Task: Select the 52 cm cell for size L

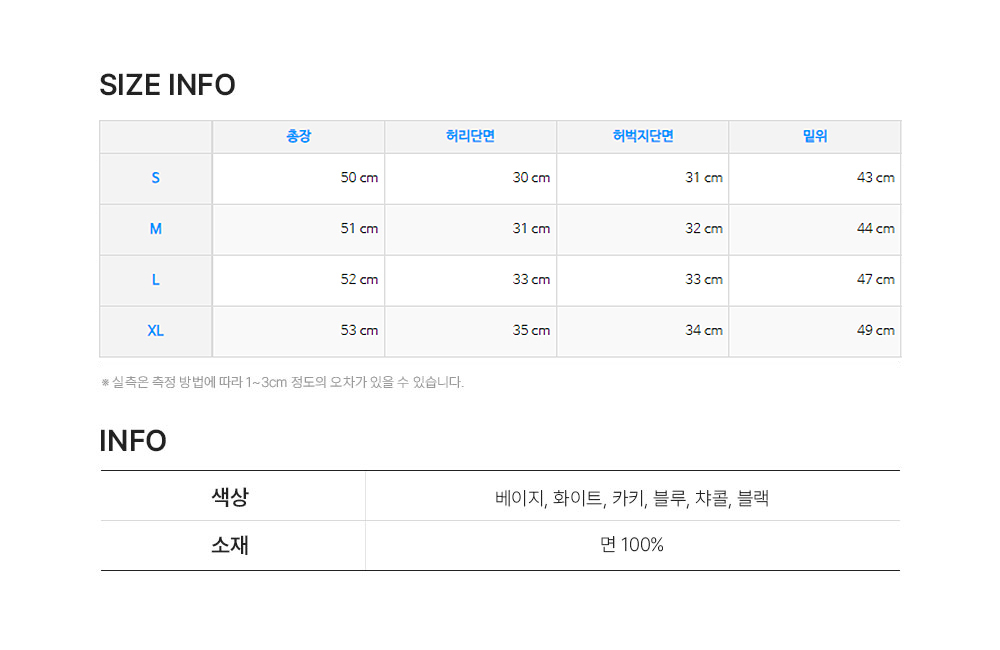Action: pos(359,280)
